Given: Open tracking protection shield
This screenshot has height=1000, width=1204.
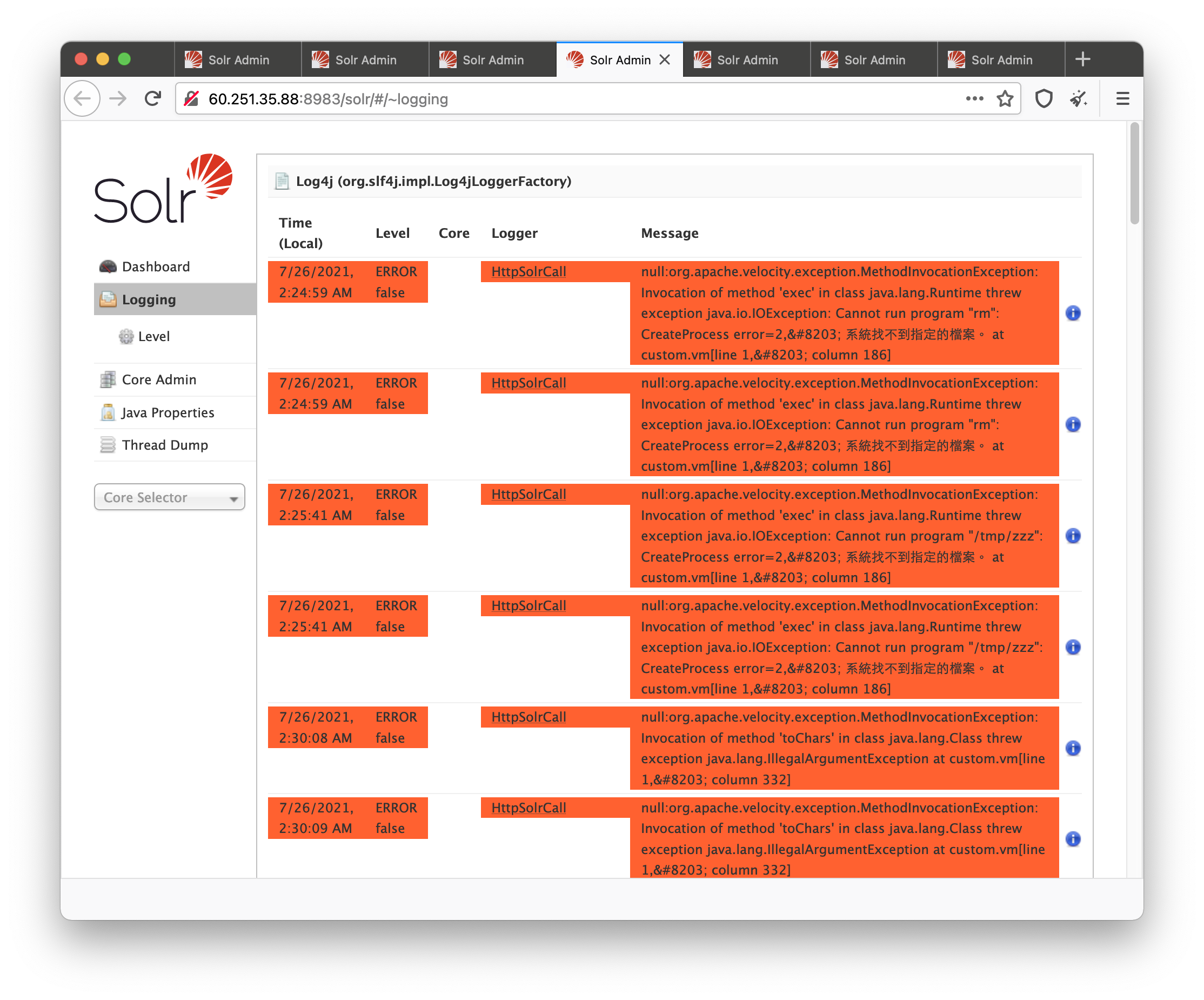Looking at the screenshot, I should click(1044, 98).
